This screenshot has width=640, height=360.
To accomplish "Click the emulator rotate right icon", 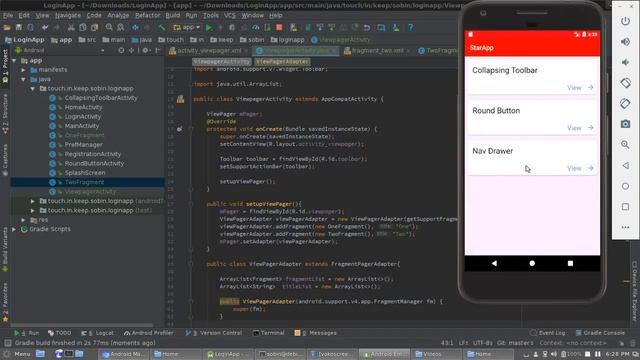I will coord(625,103).
